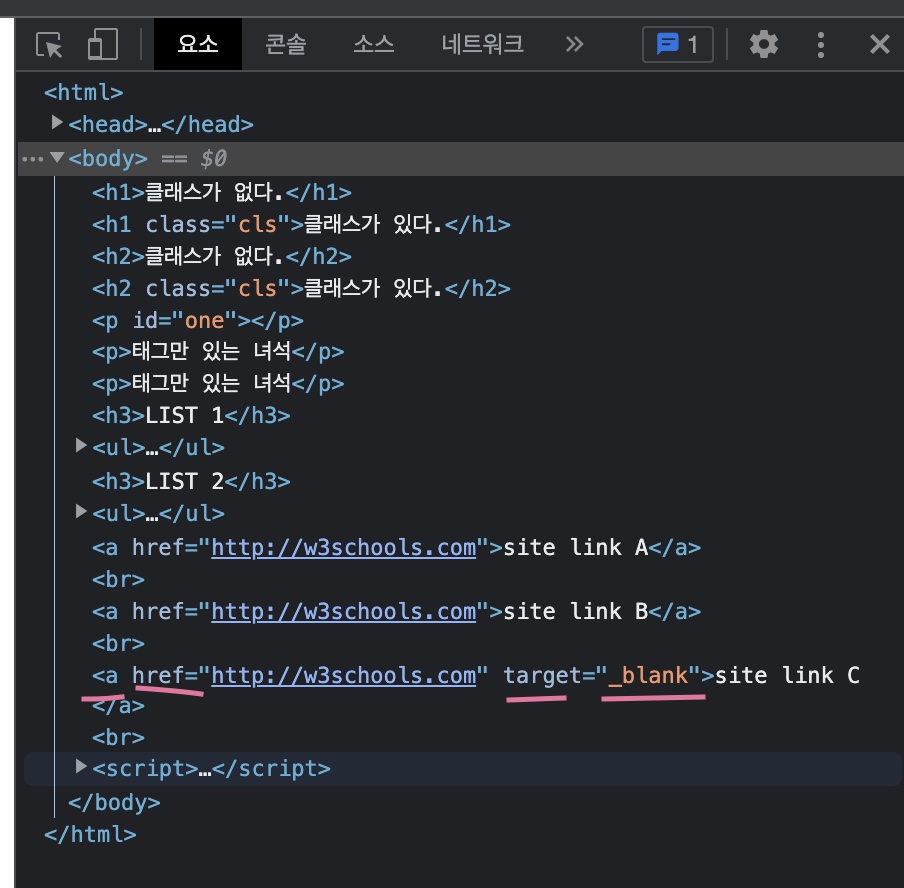Toggle the device toolbar icon
This screenshot has height=888, width=904.
click(103, 44)
